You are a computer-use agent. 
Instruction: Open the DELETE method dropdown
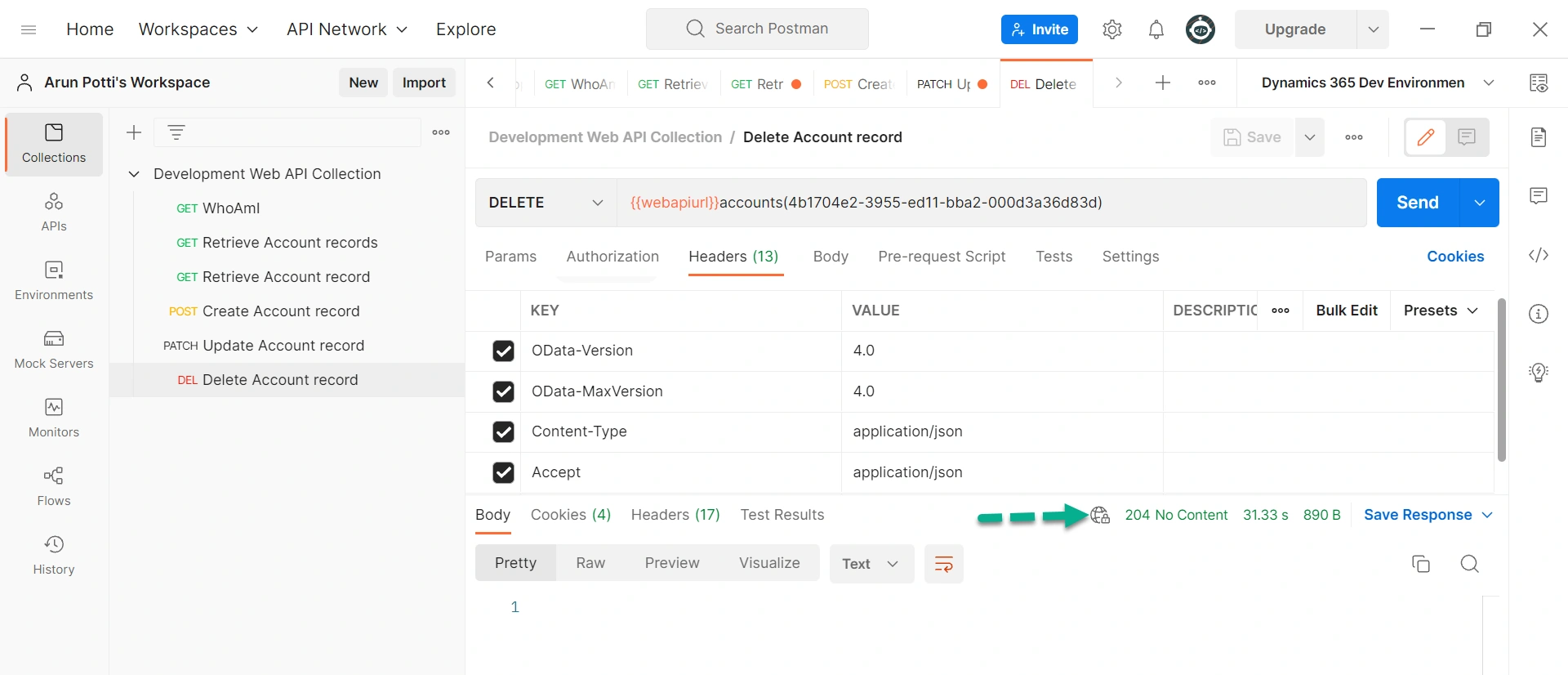[x=546, y=203]
